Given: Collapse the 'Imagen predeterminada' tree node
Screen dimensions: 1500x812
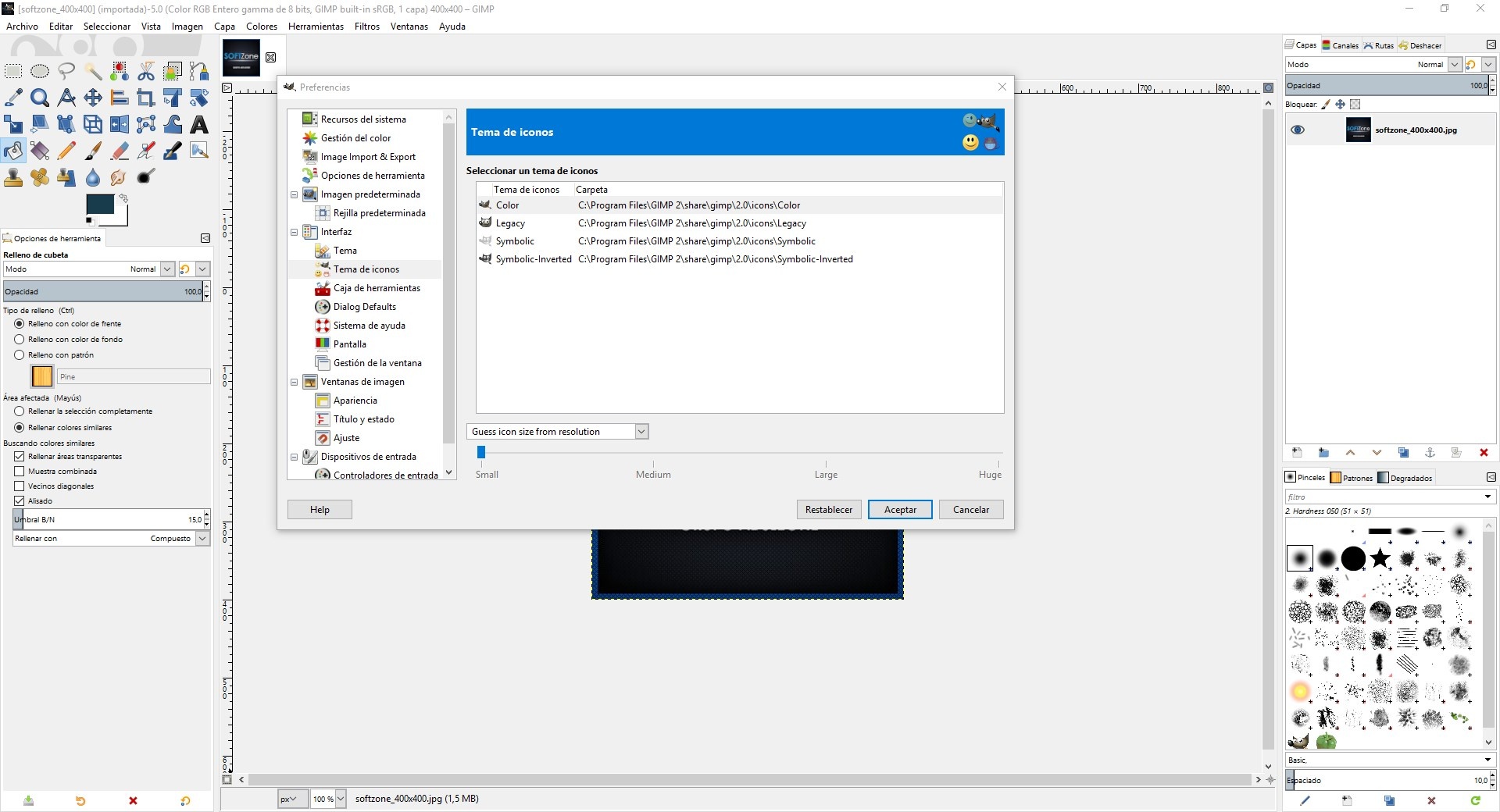Looking at the screenshot, I should (295, 194).
